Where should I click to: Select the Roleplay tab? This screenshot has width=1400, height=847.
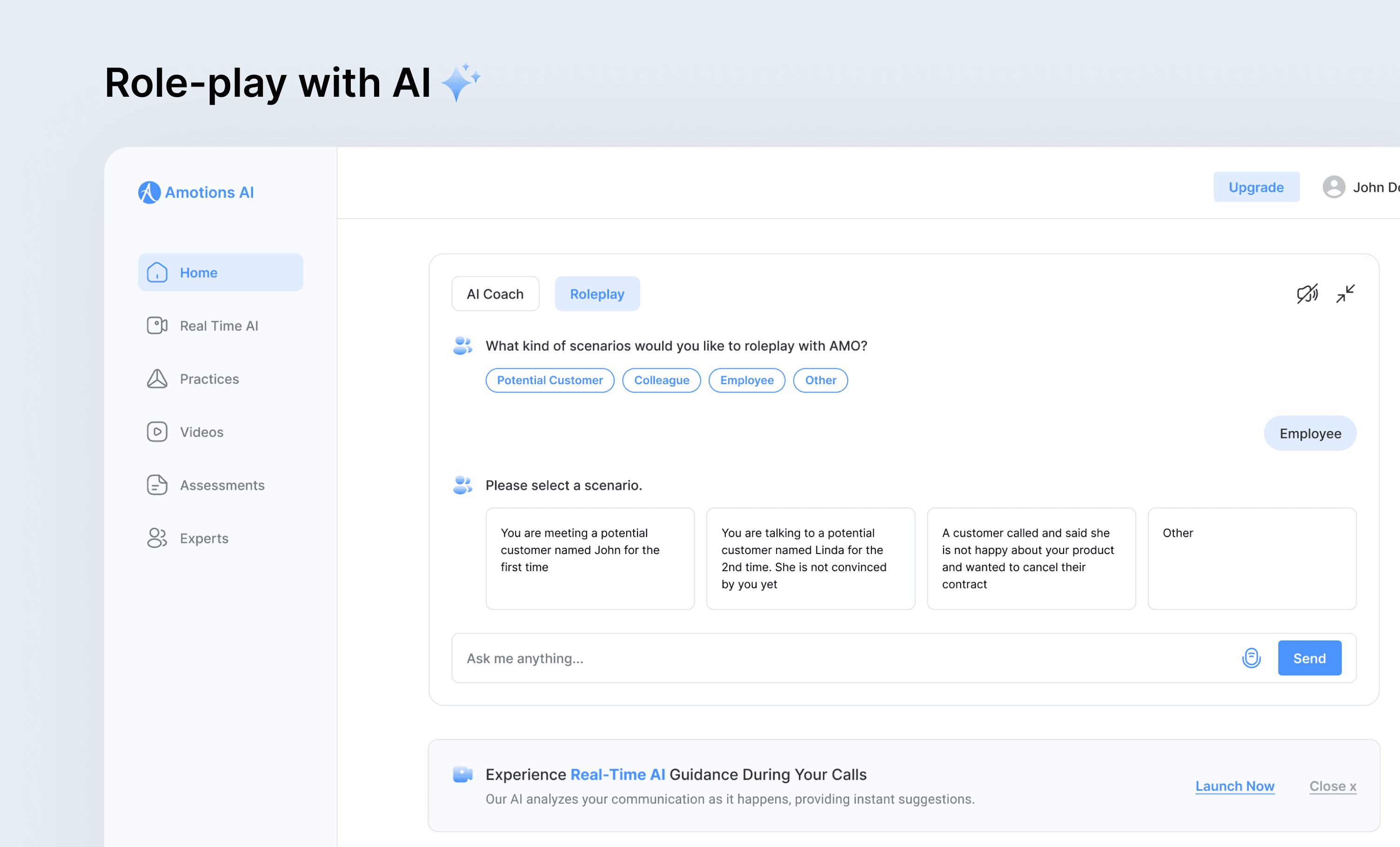(x=596, y=293)
